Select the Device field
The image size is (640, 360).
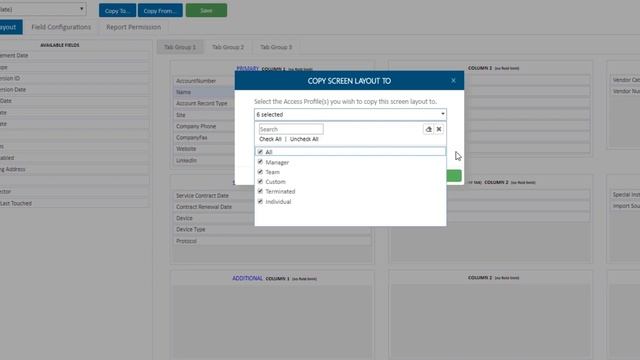pos(214,218)
